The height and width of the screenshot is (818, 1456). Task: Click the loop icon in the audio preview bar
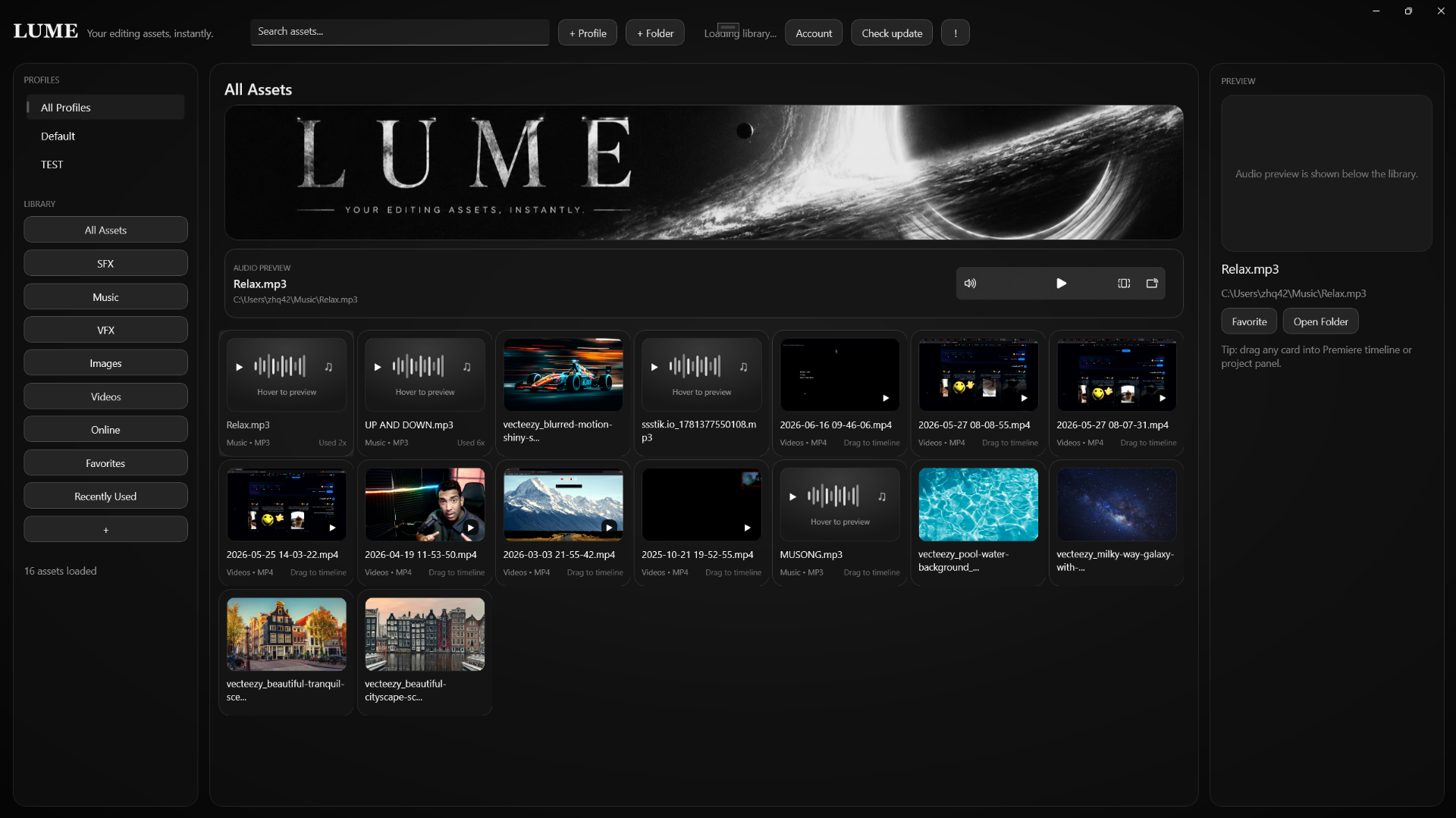tap(1124, 284)
